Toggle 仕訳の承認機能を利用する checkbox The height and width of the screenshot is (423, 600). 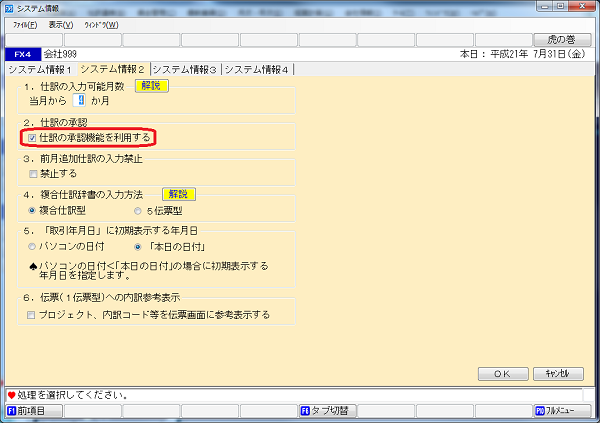tap(32, 138)
